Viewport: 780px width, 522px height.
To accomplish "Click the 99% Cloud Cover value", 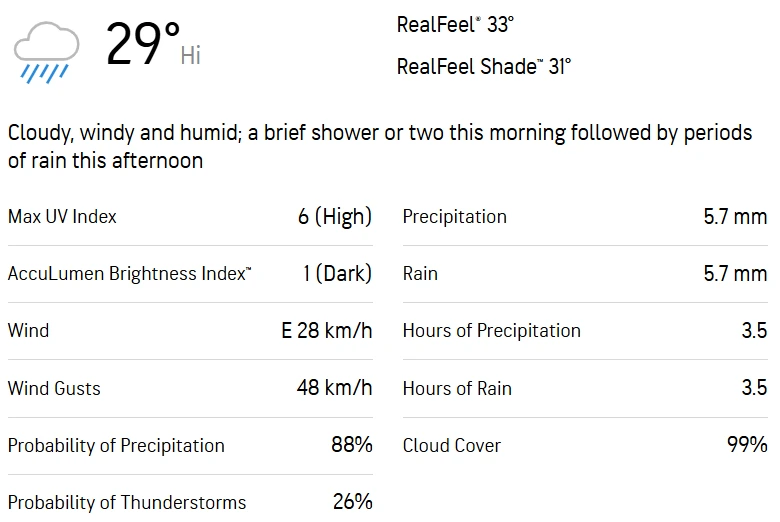I will (747, 445).
